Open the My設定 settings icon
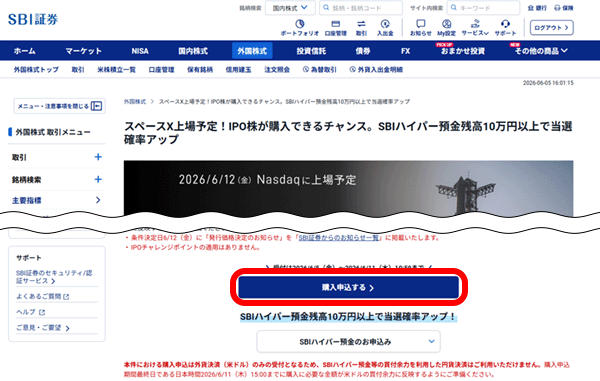 446,28
